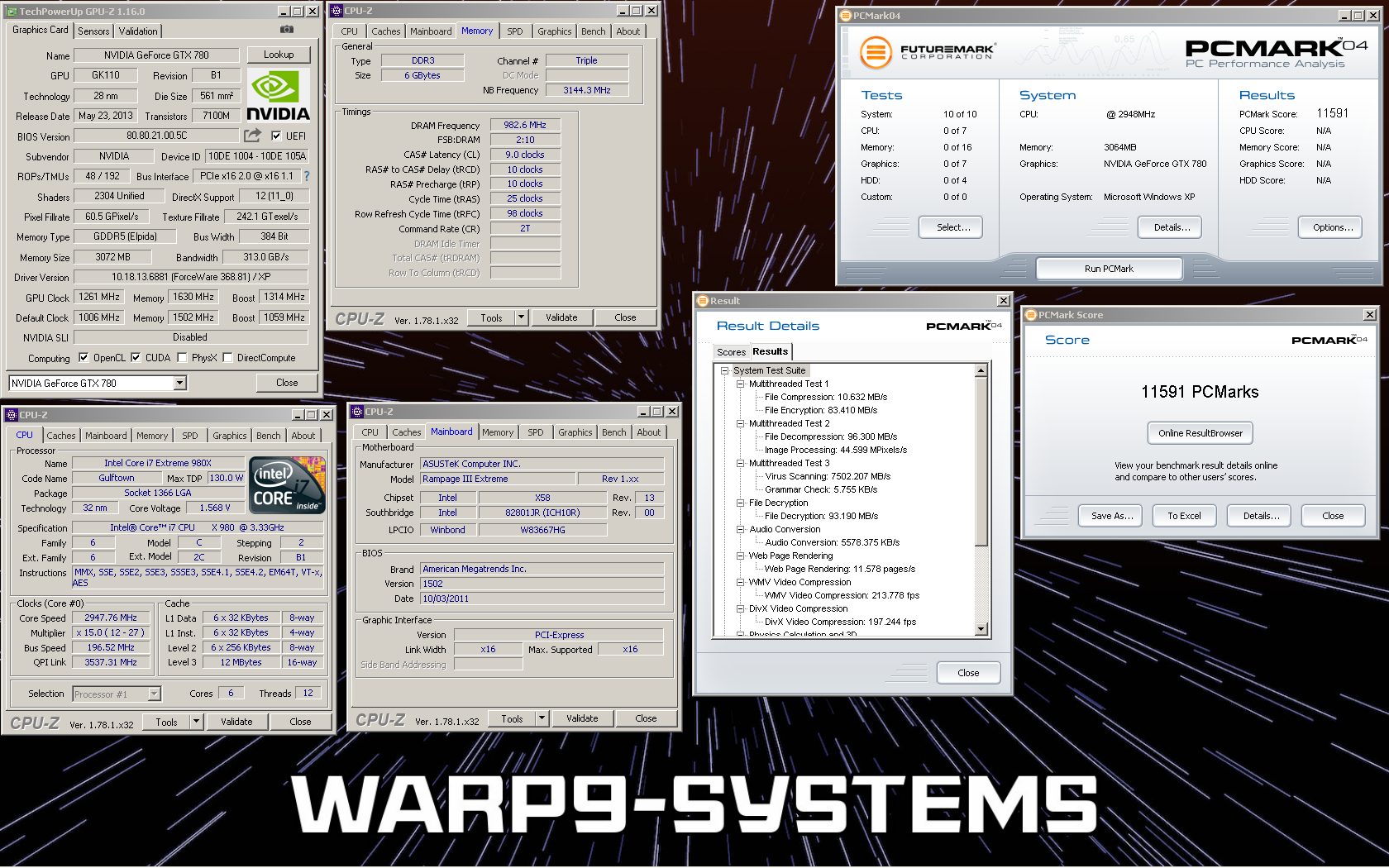1389x868 pixels.
Task: Click Result tree scrollbar up arrow
Action: (x=981, y=371)
